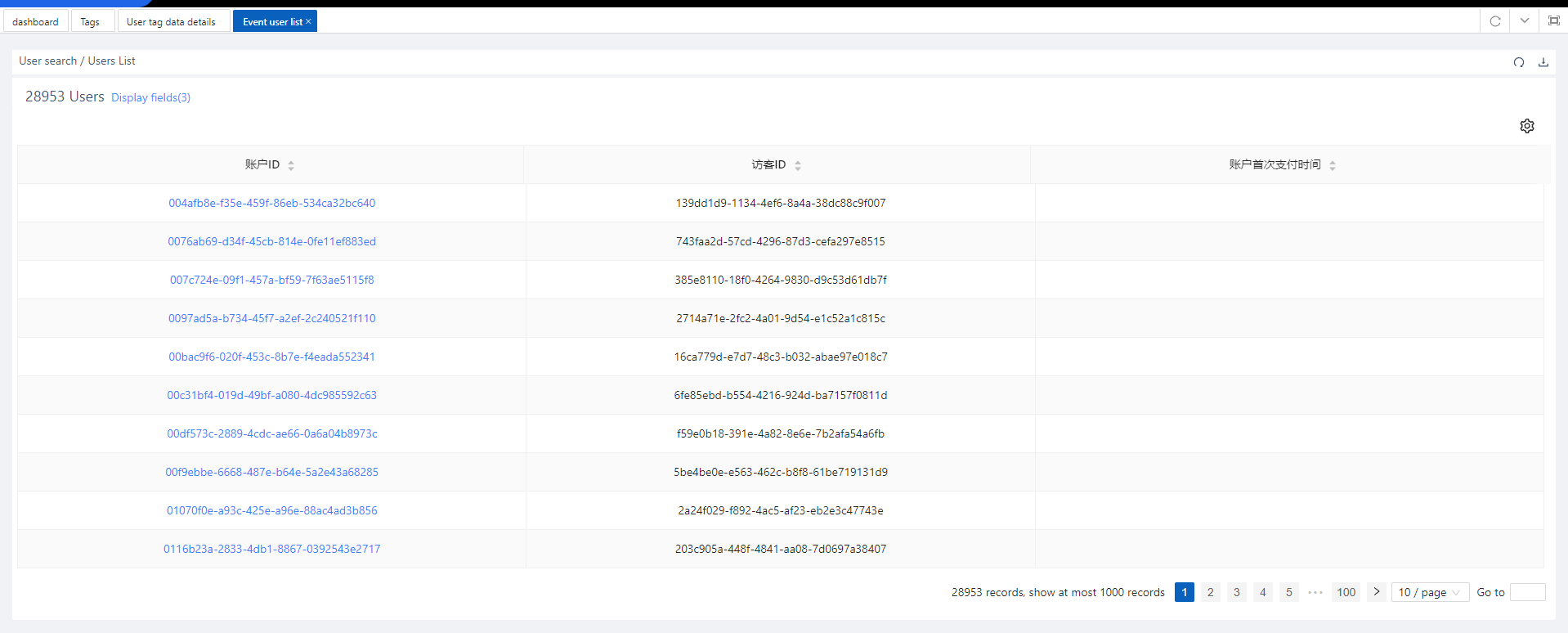The height and width of the screenshot is (633, 1568).
Task: Switch to the dashboard tab
Action: [x=35, y=22]
